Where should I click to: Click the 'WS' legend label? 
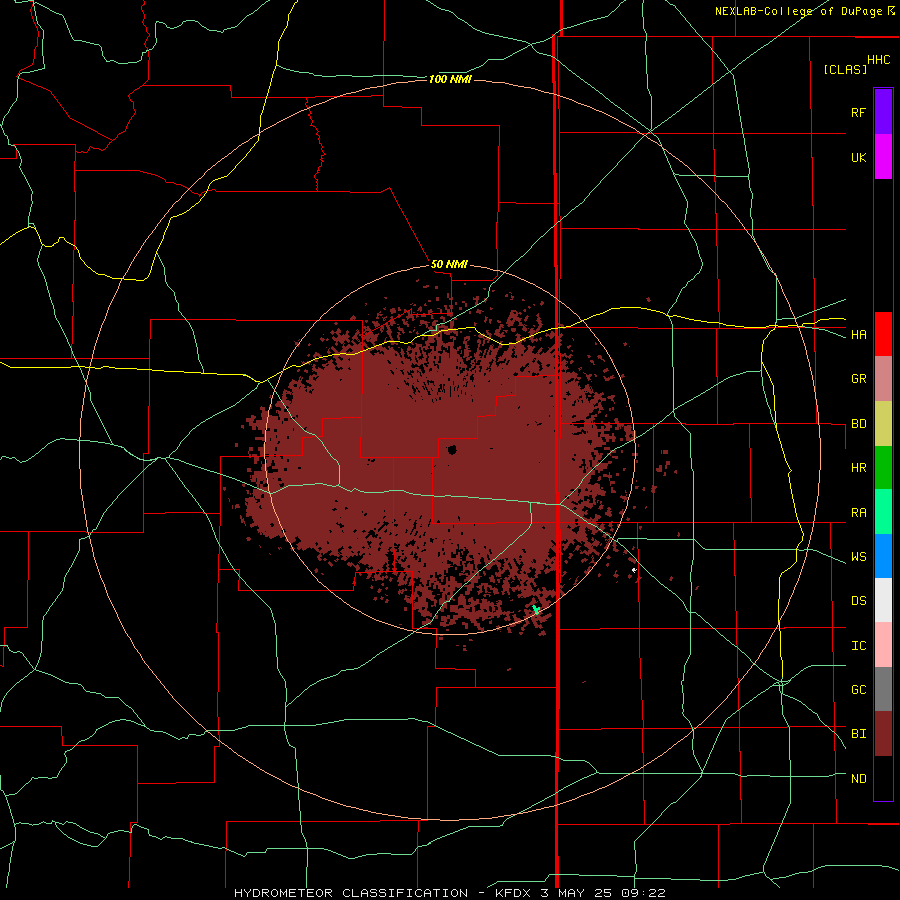pos(858,557)
